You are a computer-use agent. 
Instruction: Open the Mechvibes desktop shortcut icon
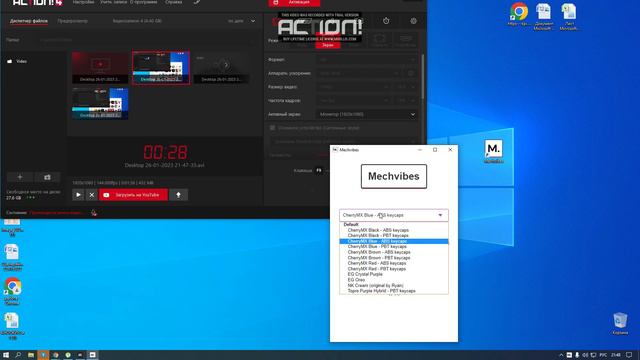[x=493, y=151]
